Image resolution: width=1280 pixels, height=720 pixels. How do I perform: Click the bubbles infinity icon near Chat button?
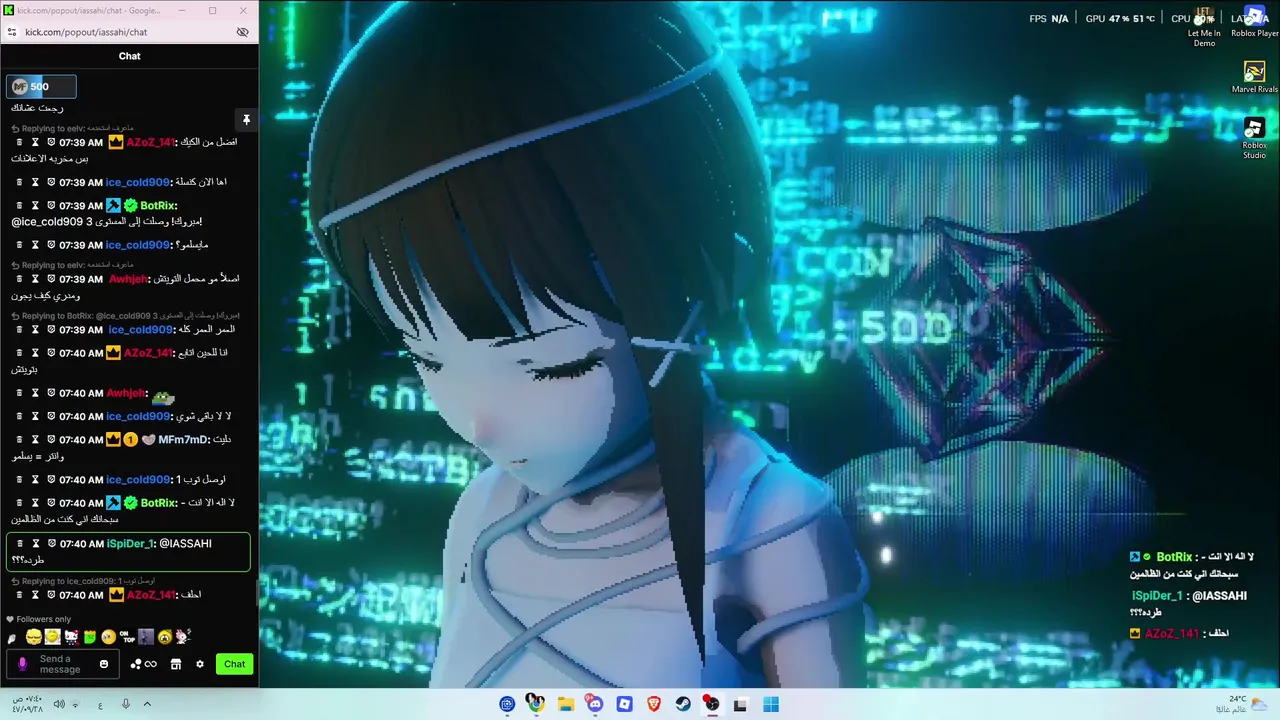[144, 664]
